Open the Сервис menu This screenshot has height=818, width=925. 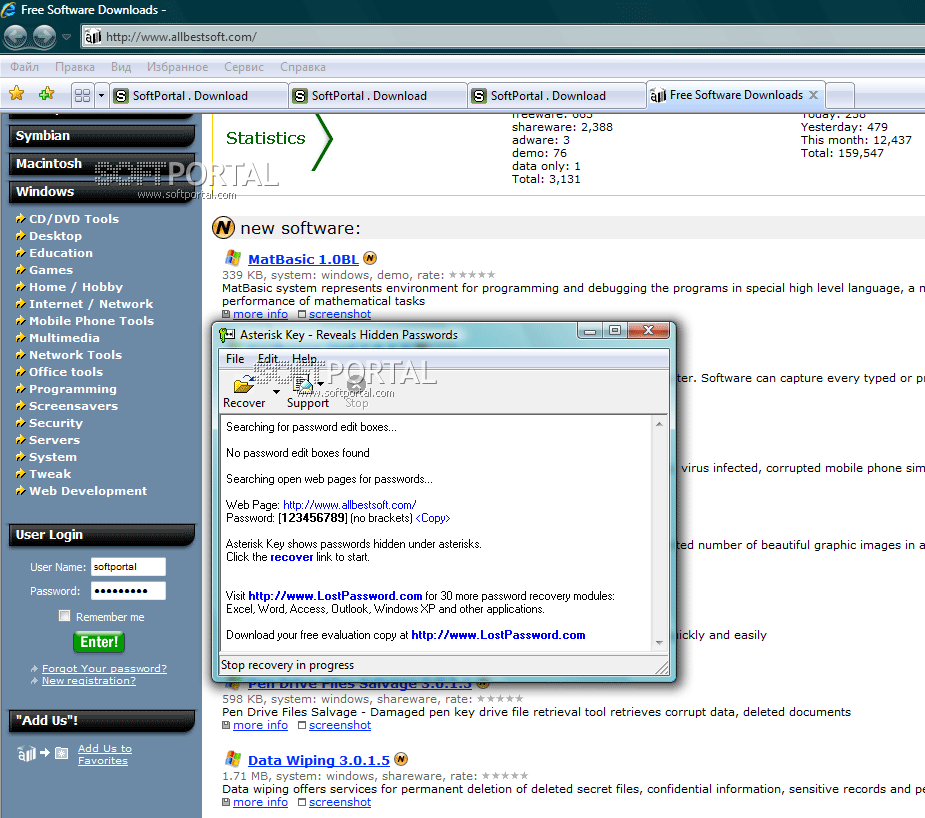pyautogui.click(x=244, y=67)
